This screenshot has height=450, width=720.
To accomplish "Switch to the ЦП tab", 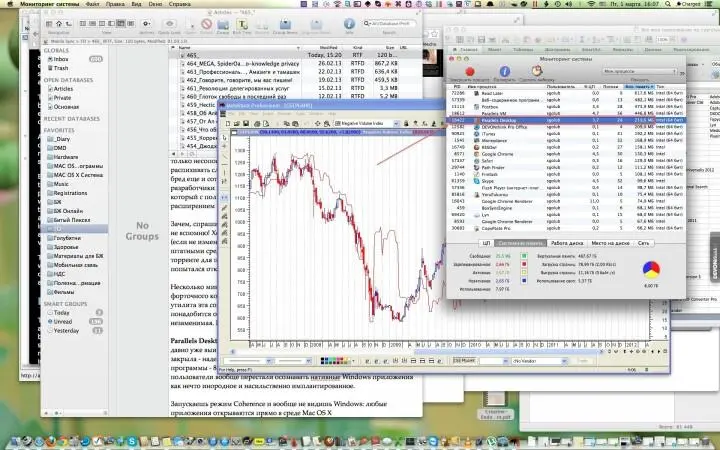I will [486, 243].
